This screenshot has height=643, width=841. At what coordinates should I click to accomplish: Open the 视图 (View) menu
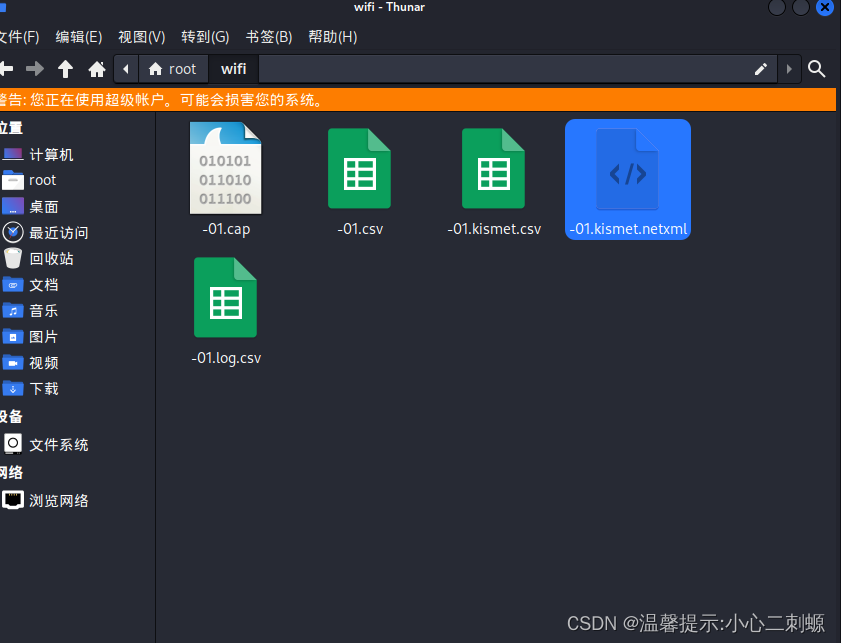141,37
